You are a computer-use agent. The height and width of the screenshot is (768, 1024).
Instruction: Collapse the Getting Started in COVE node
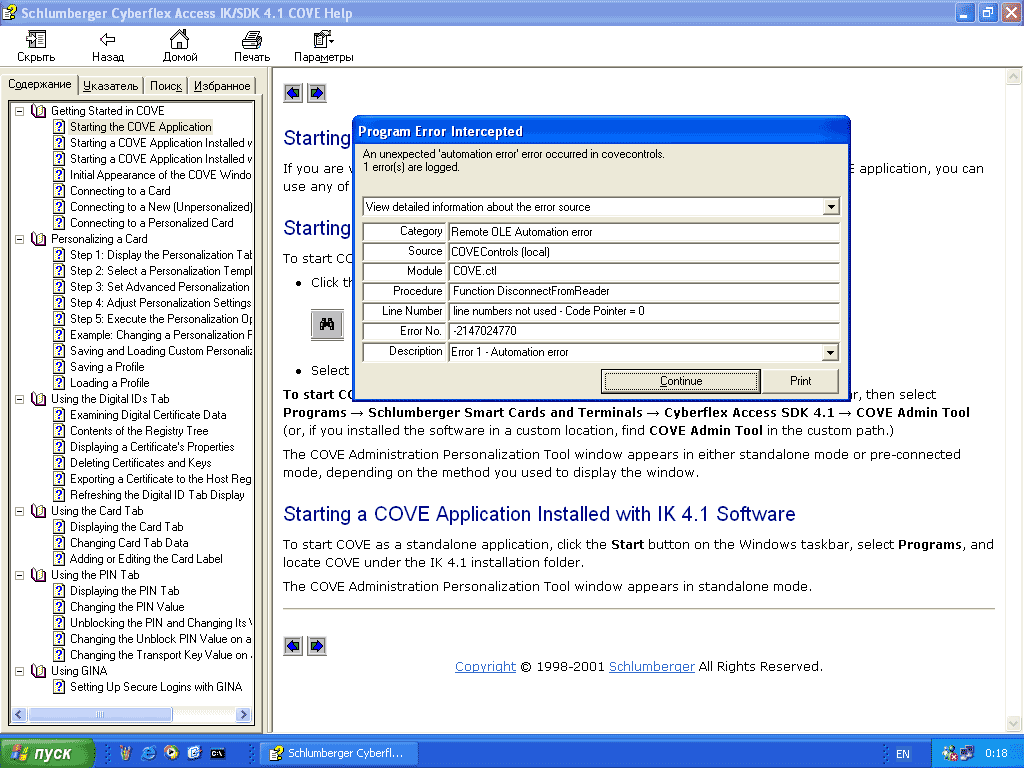point(20,111)
